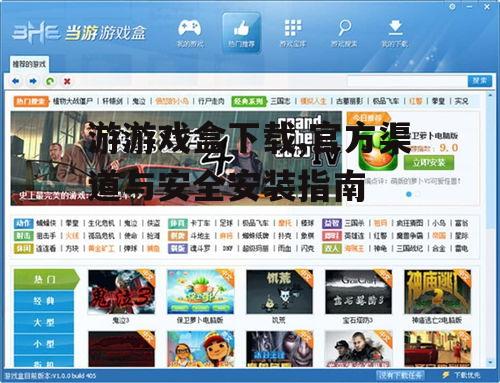Open the Subway Surfers cartoon thumbnail

pyautogui.click(x=200, y=349)
